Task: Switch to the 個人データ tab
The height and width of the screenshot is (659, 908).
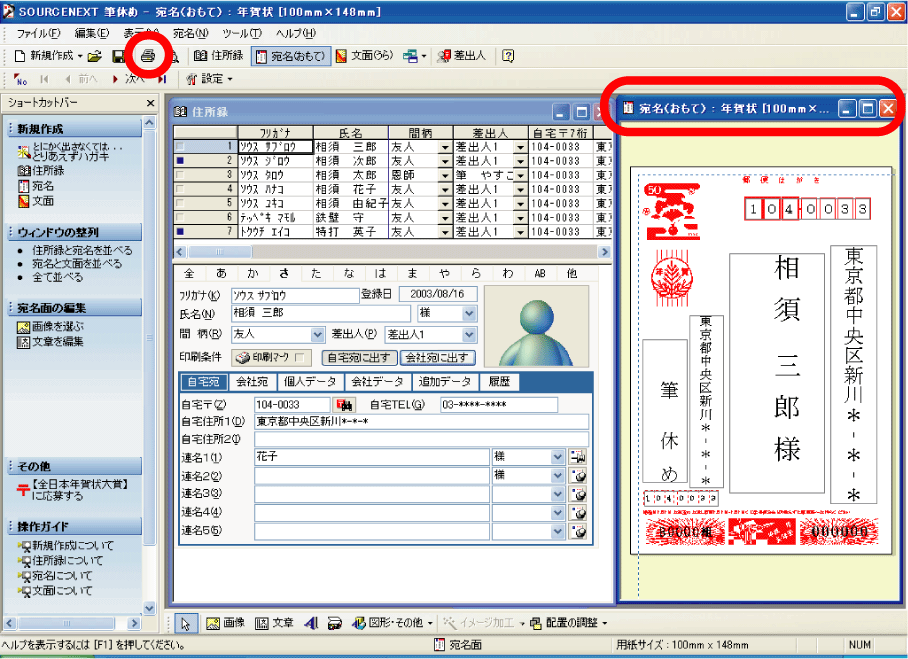Action: (310, 382)
